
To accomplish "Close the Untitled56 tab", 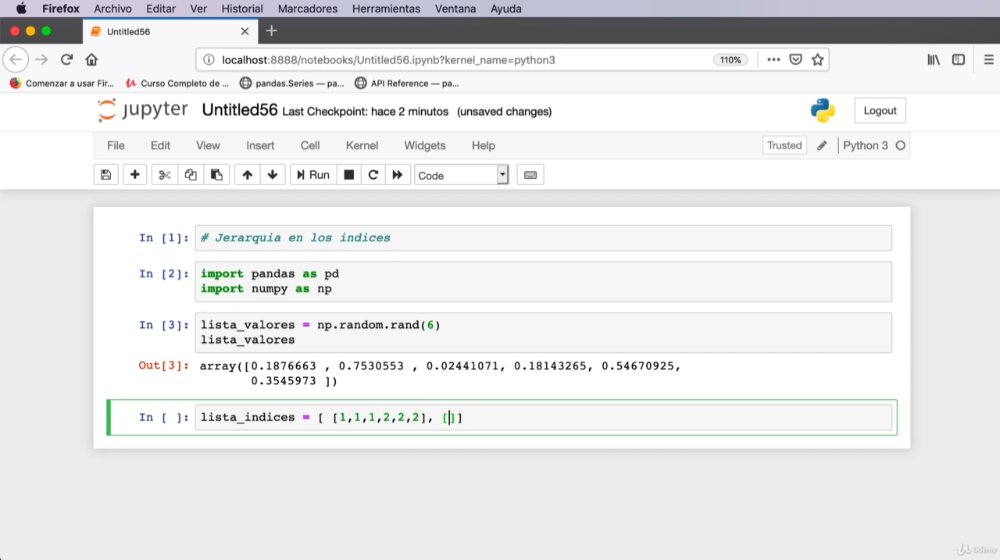I will point(244,31).
